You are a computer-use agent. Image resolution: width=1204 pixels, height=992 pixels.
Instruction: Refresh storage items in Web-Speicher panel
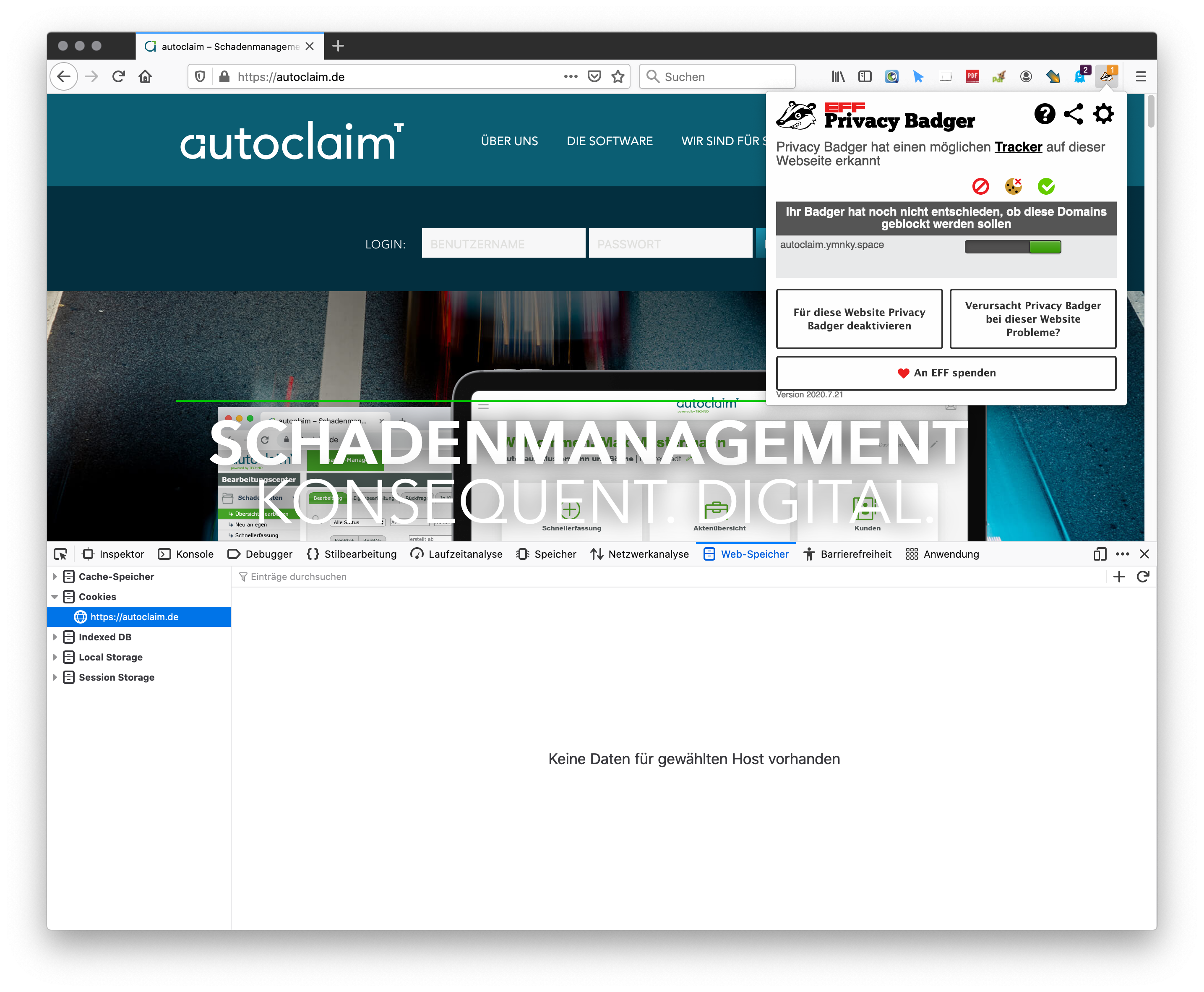1142,577
